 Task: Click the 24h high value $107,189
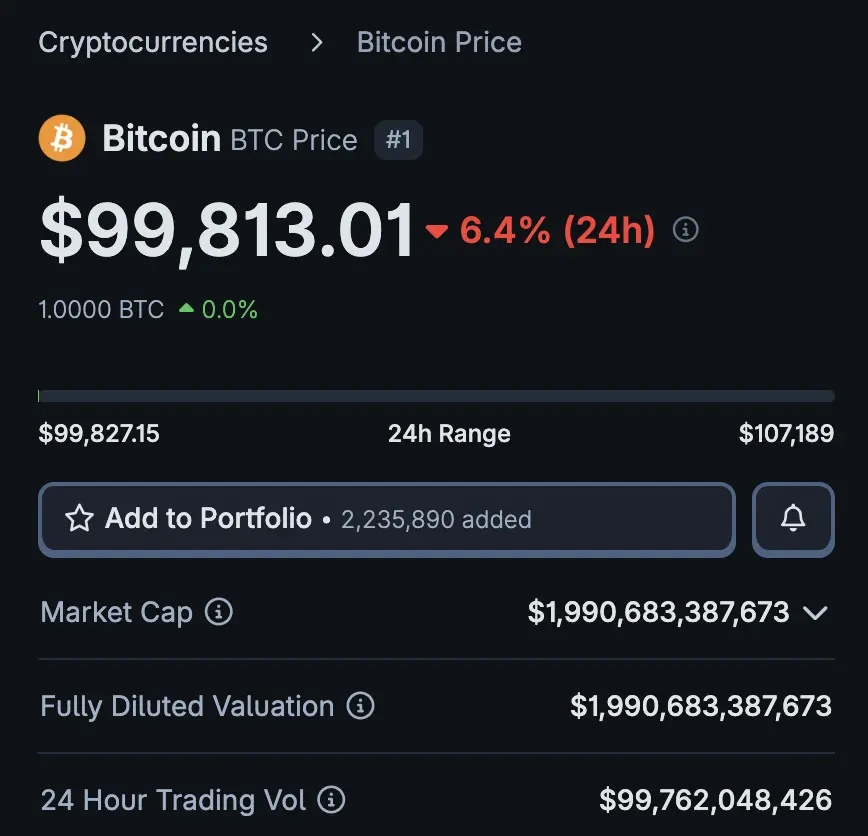tap(786, 434)
